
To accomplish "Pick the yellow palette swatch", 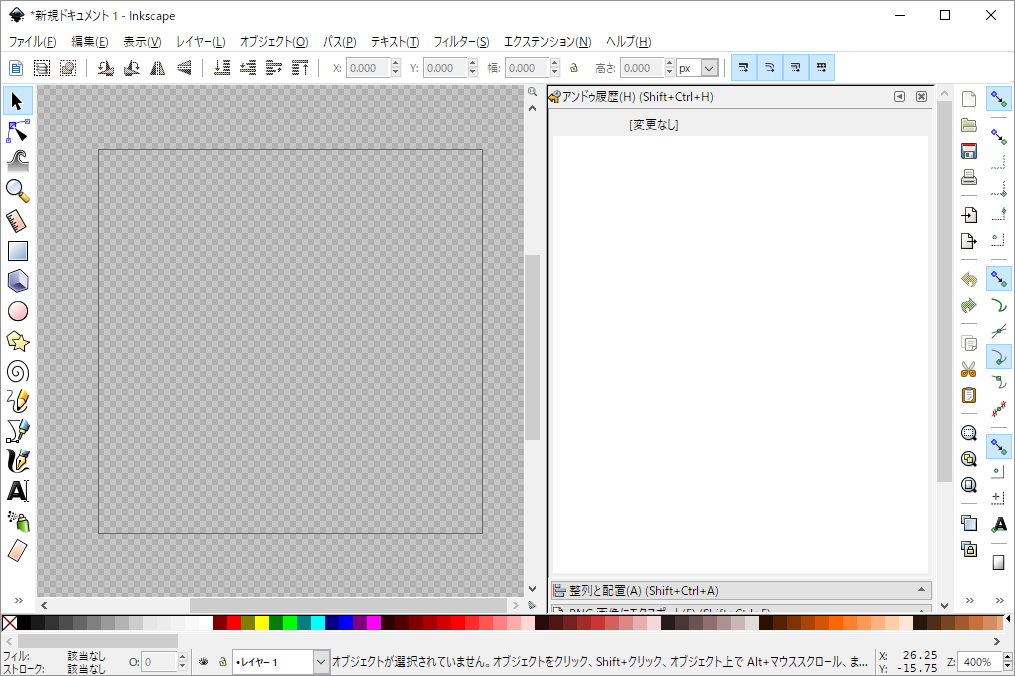I will [262, 623].
